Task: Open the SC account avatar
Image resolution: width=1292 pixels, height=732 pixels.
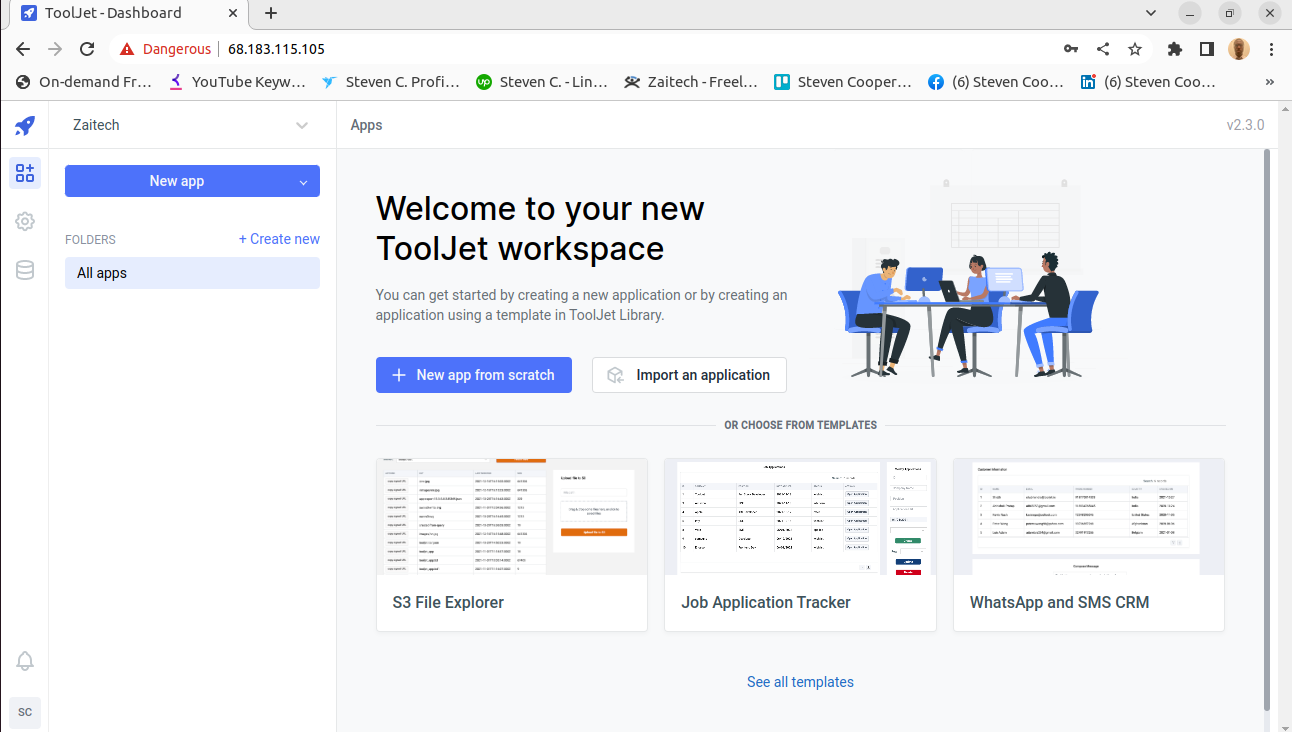Action: point(24,712)
